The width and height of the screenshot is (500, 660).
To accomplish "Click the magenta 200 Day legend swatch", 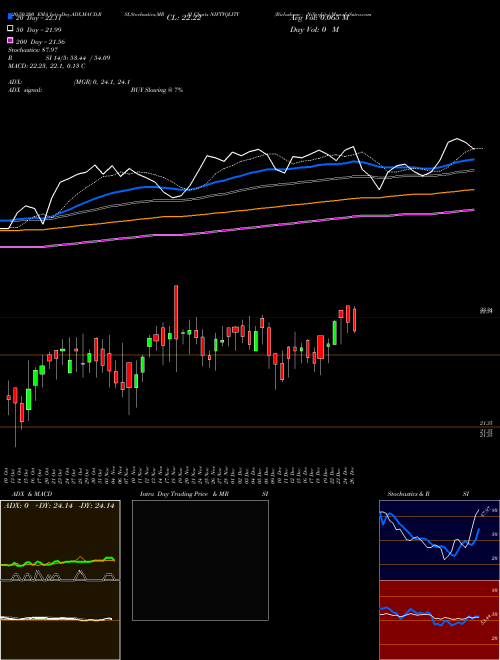I will [11, 40].
